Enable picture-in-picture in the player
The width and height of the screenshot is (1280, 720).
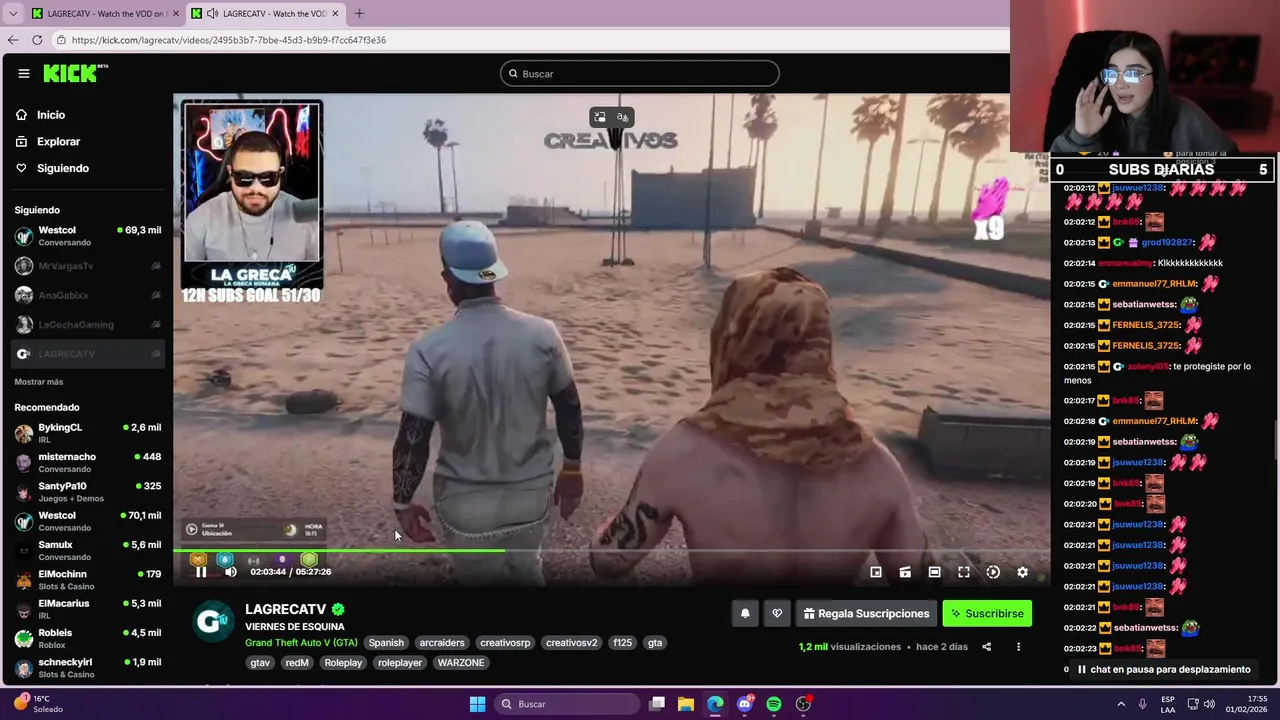click(x=876, y=572)
